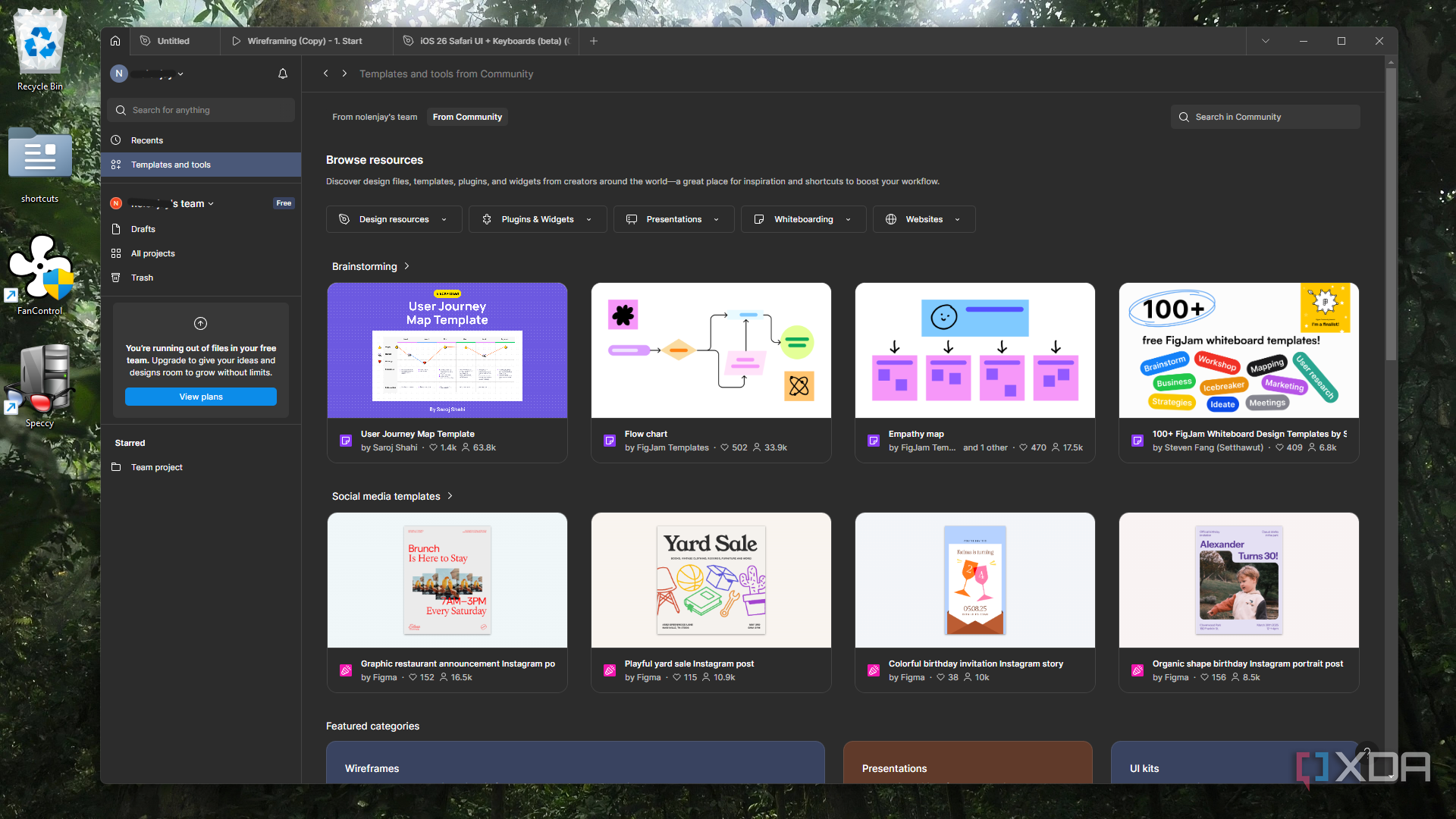Click Search in Community field
The width and height of the screenshot is (1456, 819).
click(x=1266, y=117)
